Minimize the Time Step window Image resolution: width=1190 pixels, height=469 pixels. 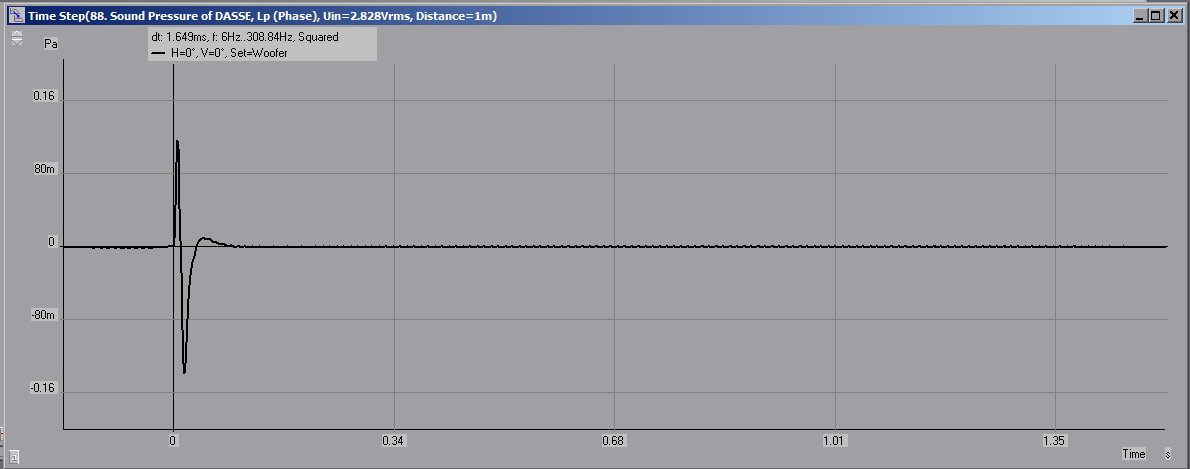1141,15
